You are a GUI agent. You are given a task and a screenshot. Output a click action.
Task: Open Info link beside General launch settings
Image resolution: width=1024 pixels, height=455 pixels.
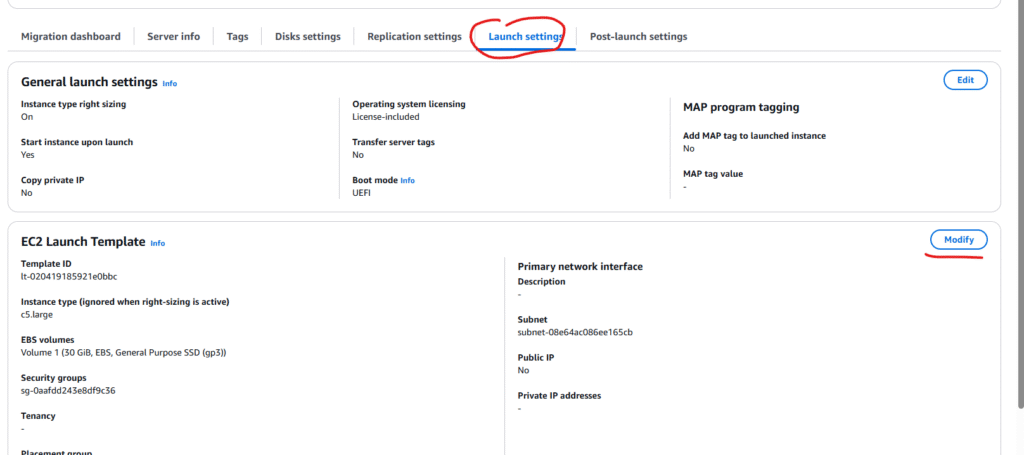pyautogui.click(x=170, y=84)
